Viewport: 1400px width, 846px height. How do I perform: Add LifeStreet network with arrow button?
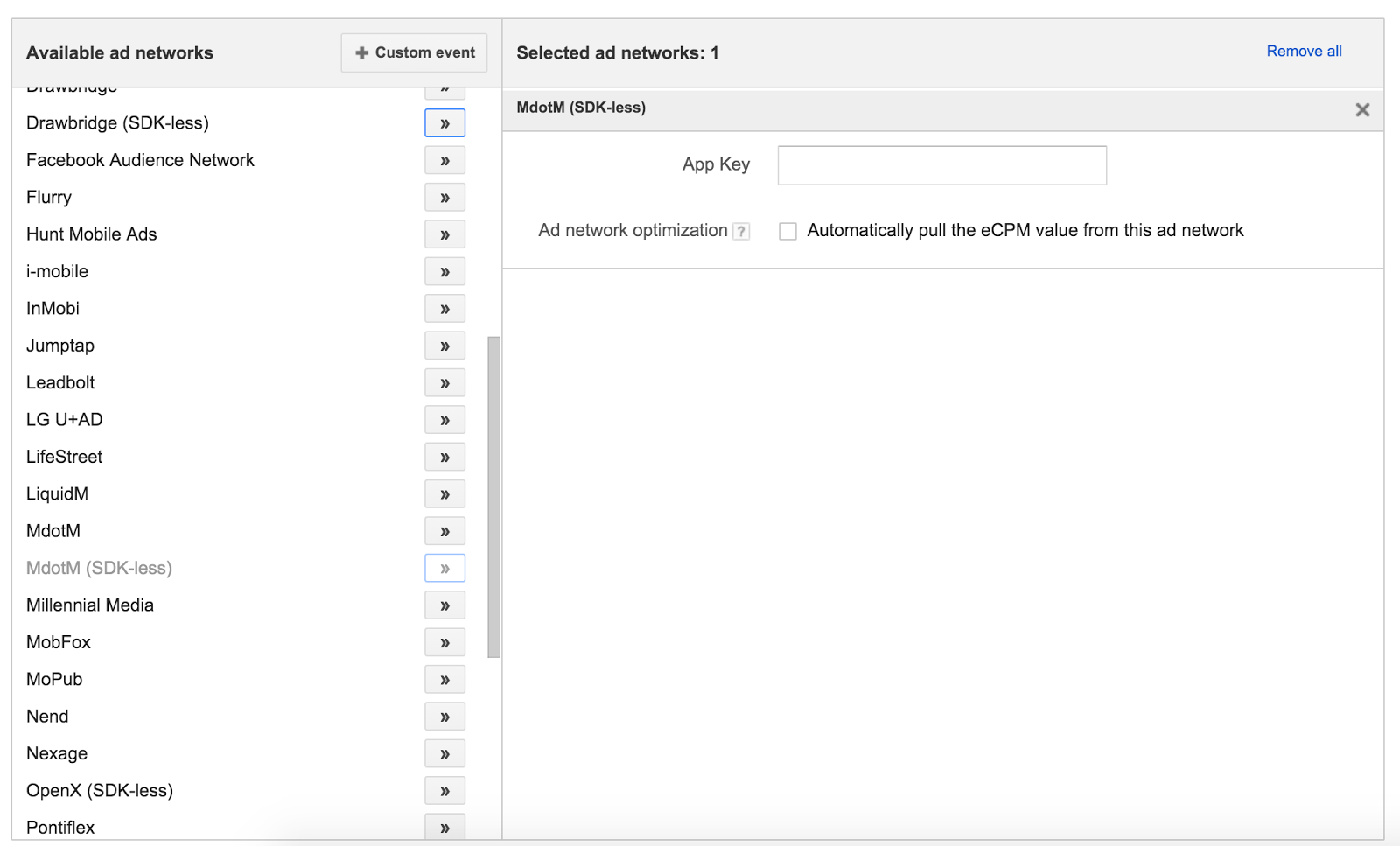tap(444, 457)
